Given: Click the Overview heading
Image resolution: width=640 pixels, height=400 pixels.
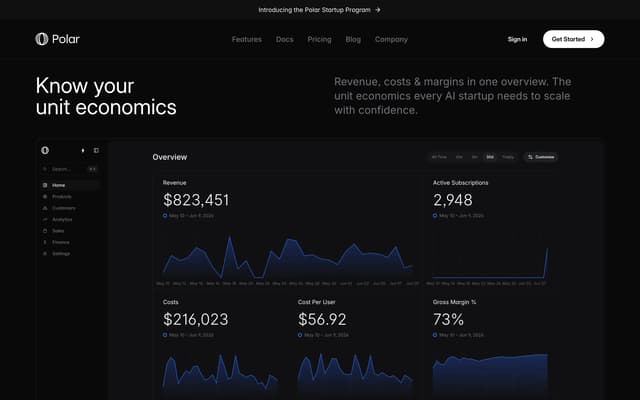Looking at the screenshot, I should coord(170,157).
